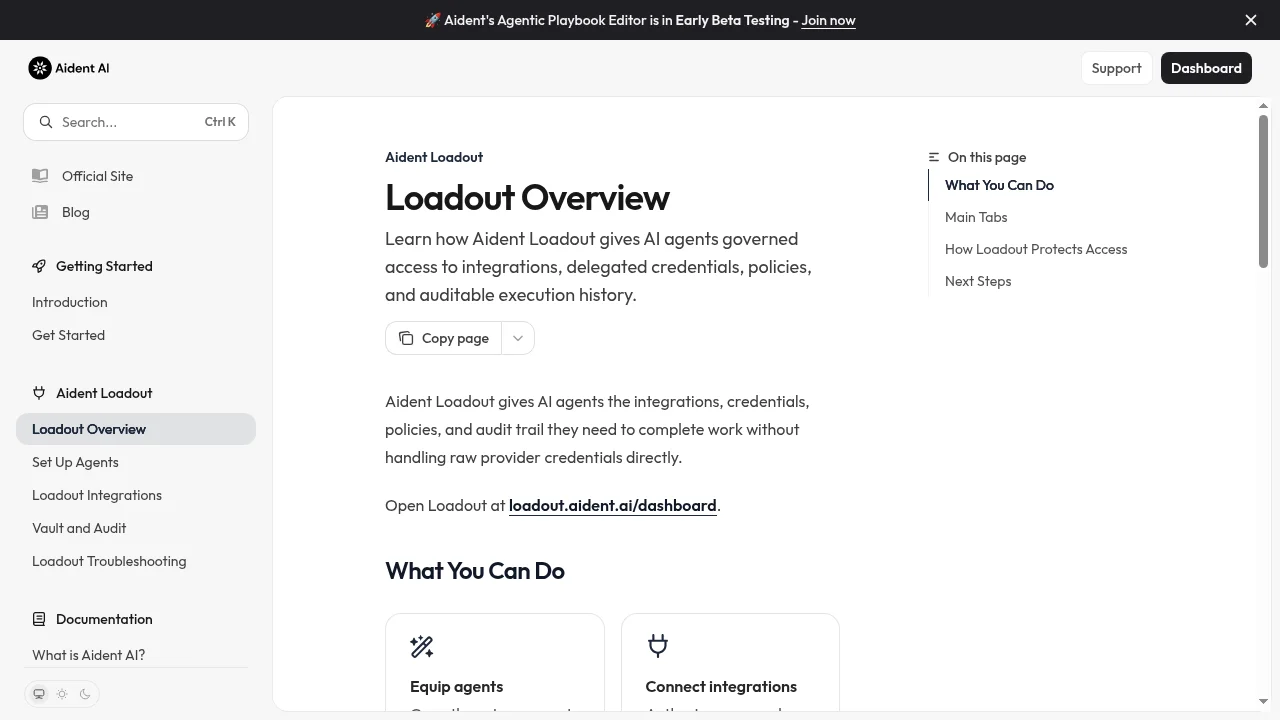The image size is (1280, 720).
Task: Click the Blog newspaper icon
Action: (40, 212)
